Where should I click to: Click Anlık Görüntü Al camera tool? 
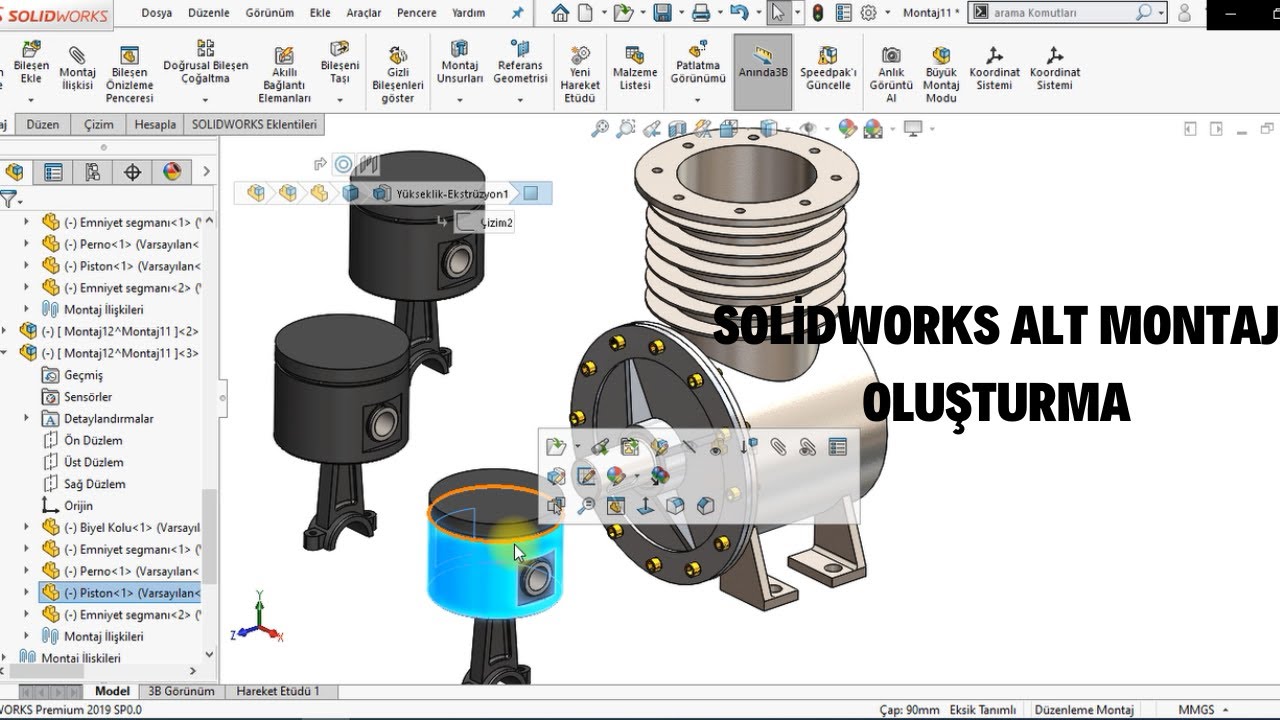[x=891, y=76]
